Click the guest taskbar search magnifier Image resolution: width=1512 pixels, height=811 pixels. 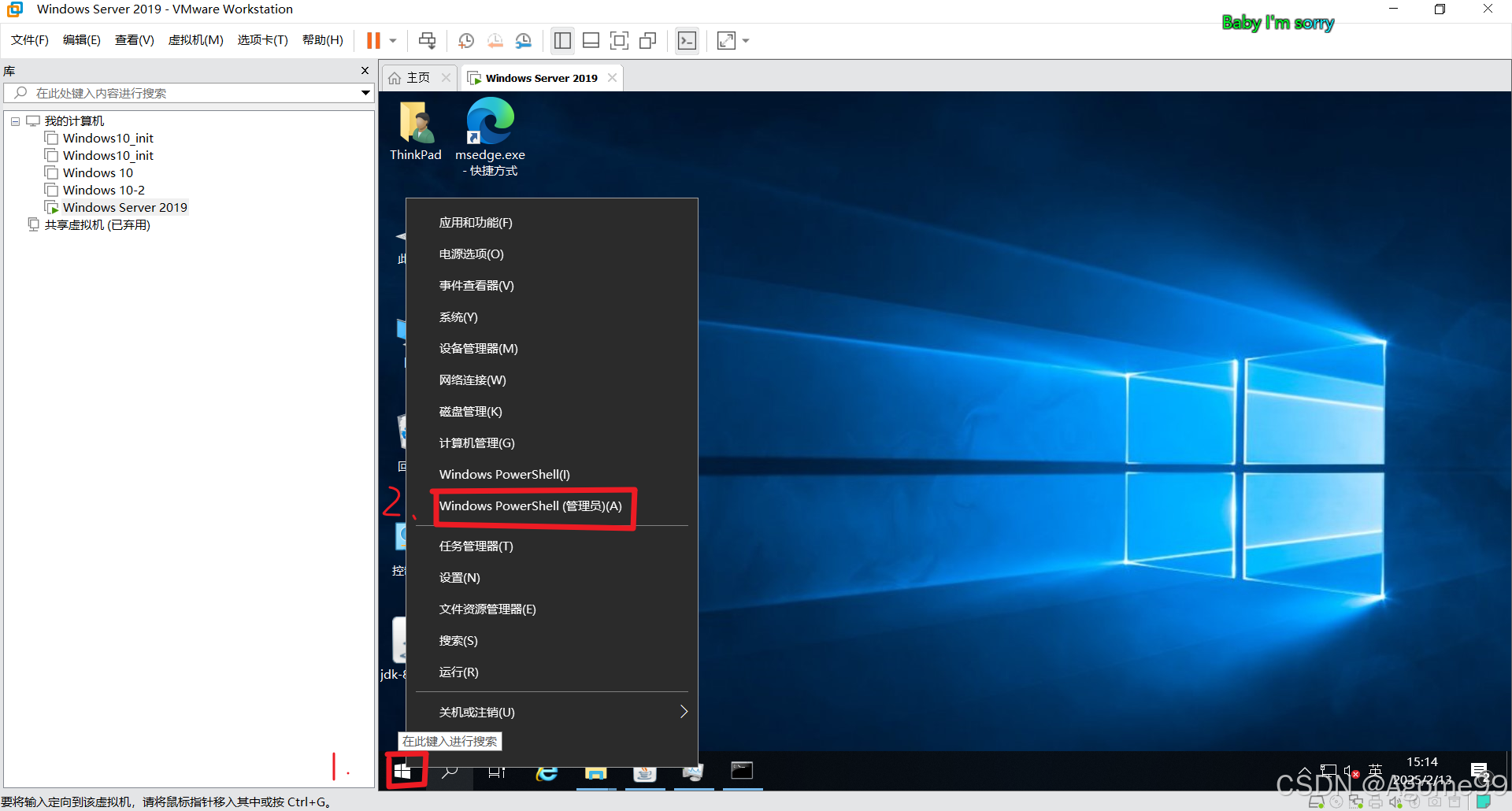(x=450, y=772)
